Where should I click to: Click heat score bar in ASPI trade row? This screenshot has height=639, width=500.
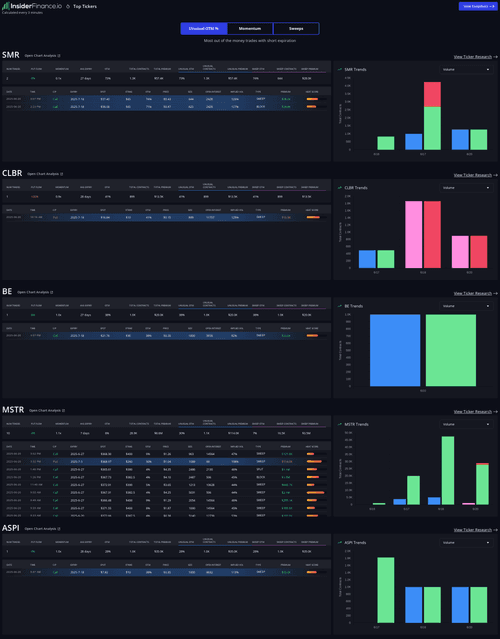(x=316, y=572)
